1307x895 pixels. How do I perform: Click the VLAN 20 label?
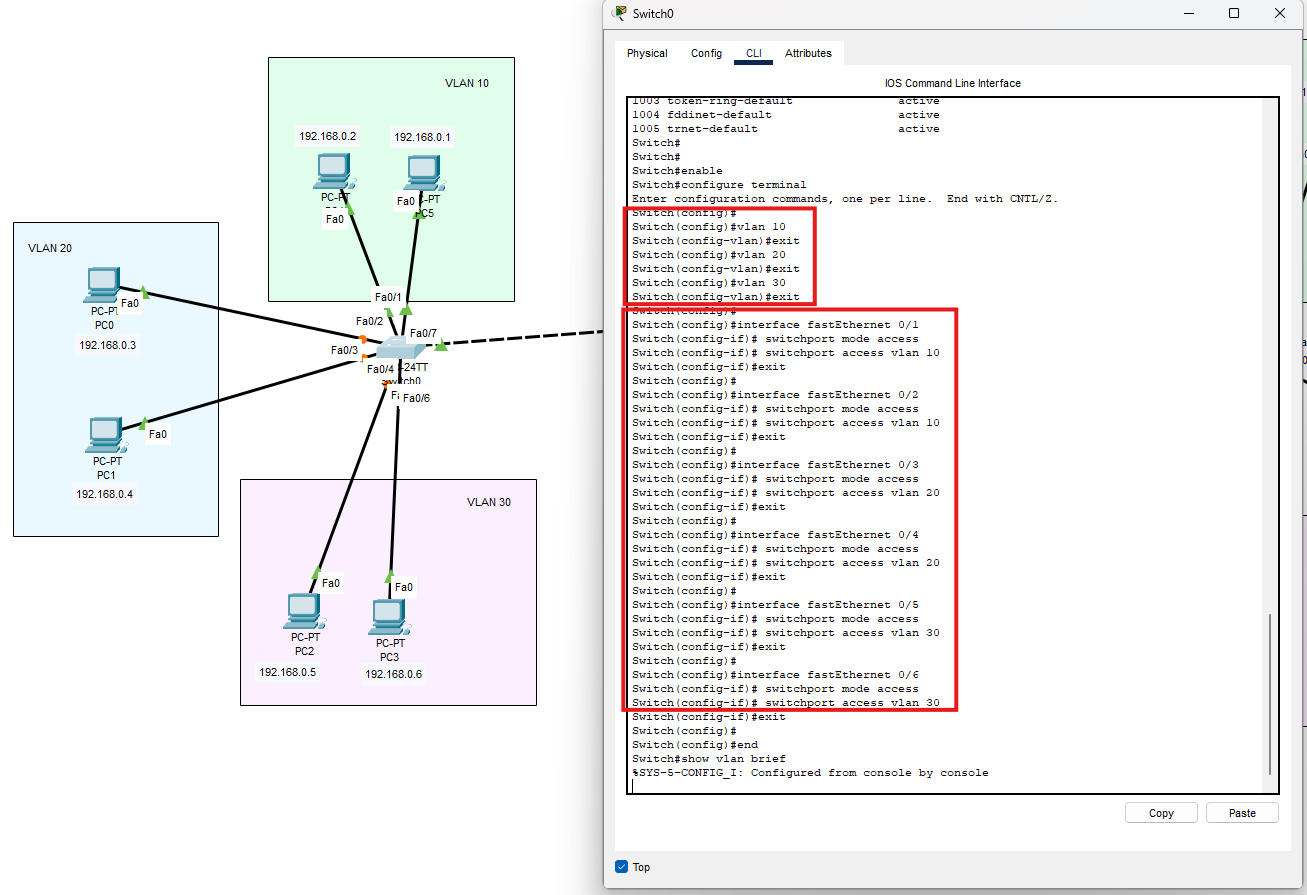pyautogui.click(x=50, y=248)
